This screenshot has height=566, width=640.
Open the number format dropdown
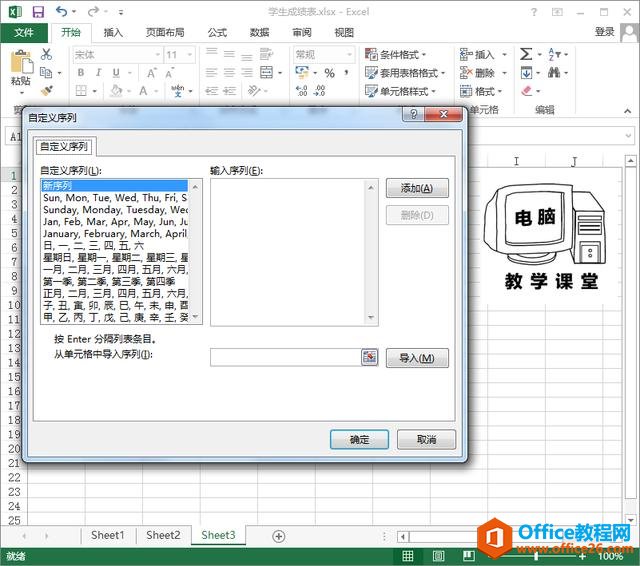pos(349,55)
